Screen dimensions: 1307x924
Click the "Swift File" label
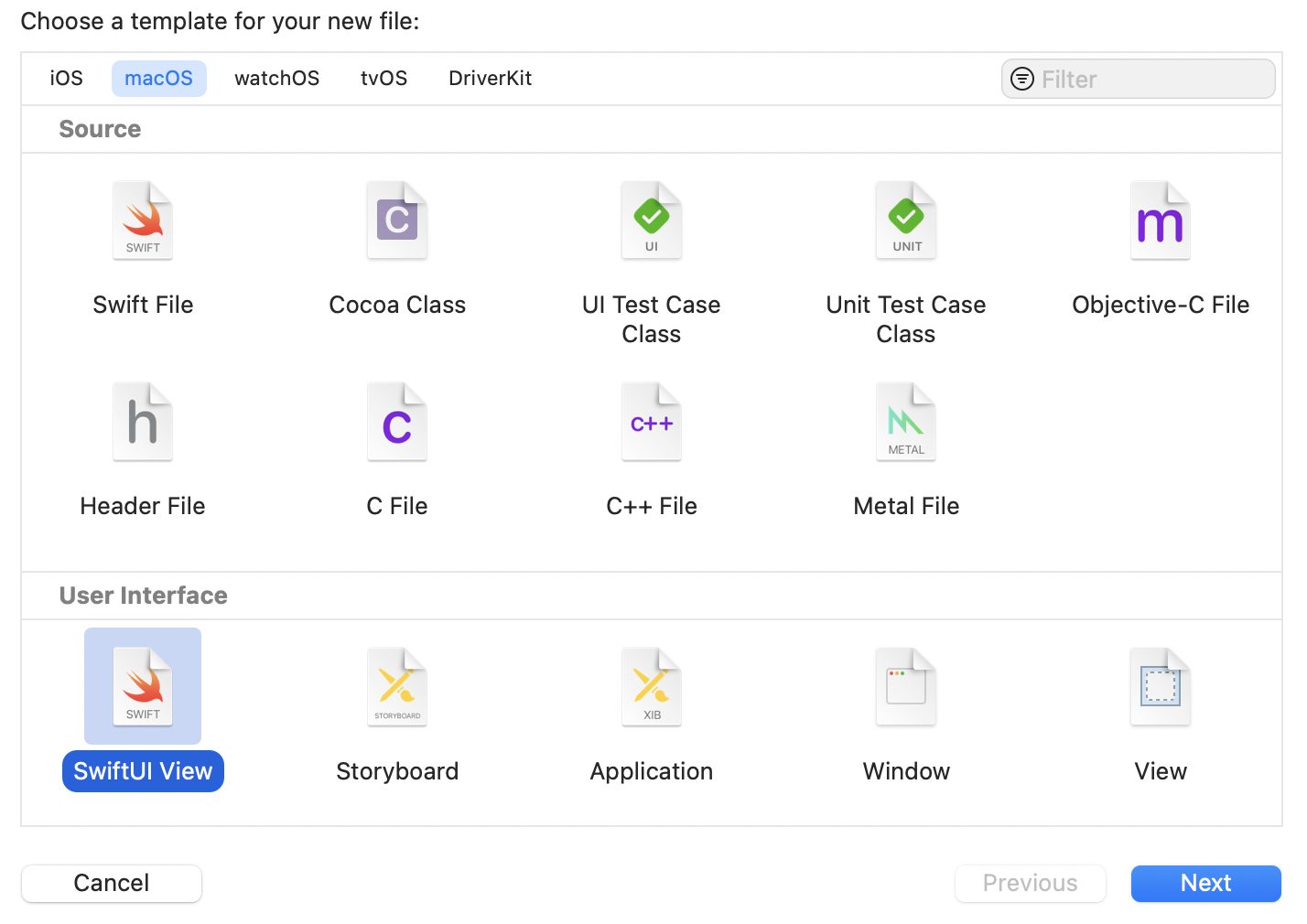click(x=143, y=305)
